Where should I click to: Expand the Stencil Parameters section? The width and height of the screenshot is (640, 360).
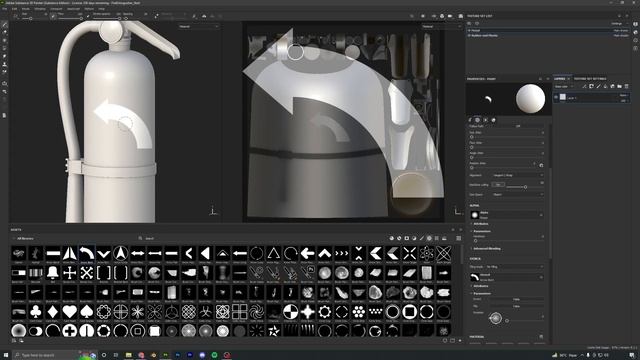point(481,293)
